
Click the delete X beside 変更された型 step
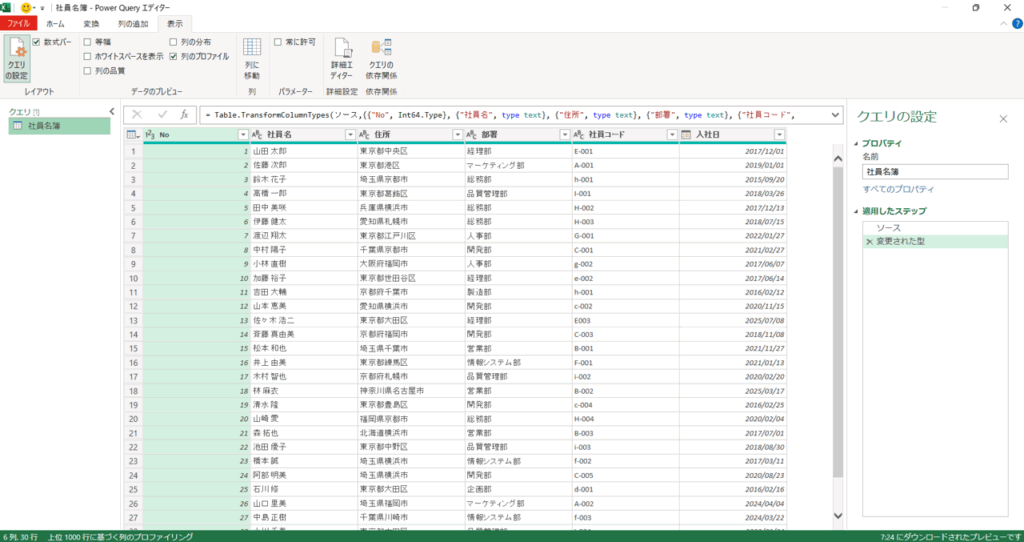(869, 242)
